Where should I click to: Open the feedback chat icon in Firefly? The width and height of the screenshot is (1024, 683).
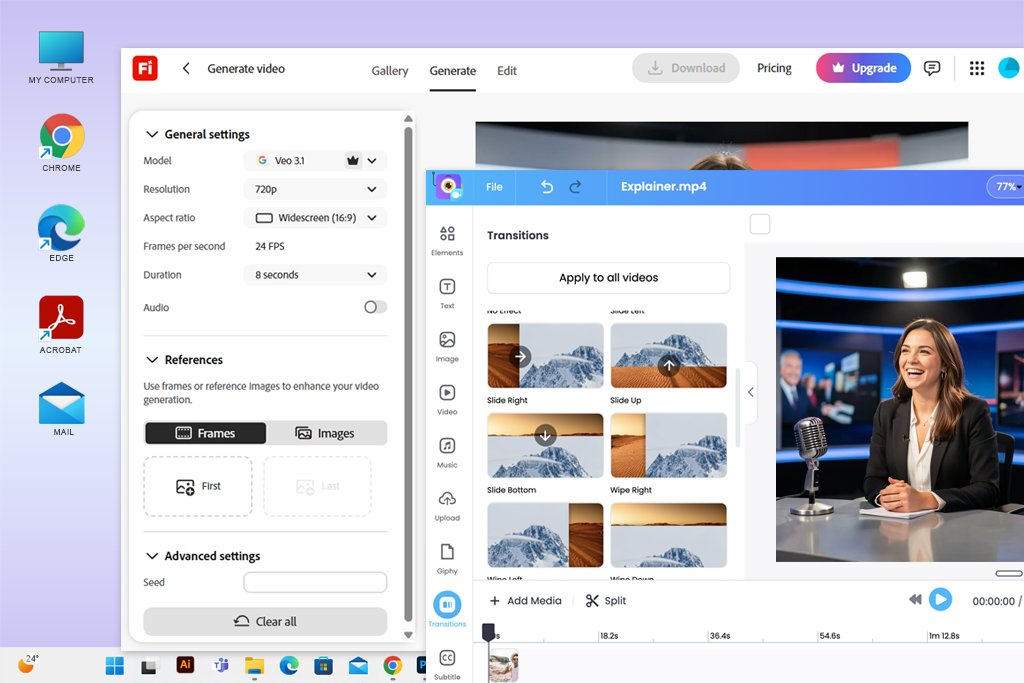[x=932, y=68]
